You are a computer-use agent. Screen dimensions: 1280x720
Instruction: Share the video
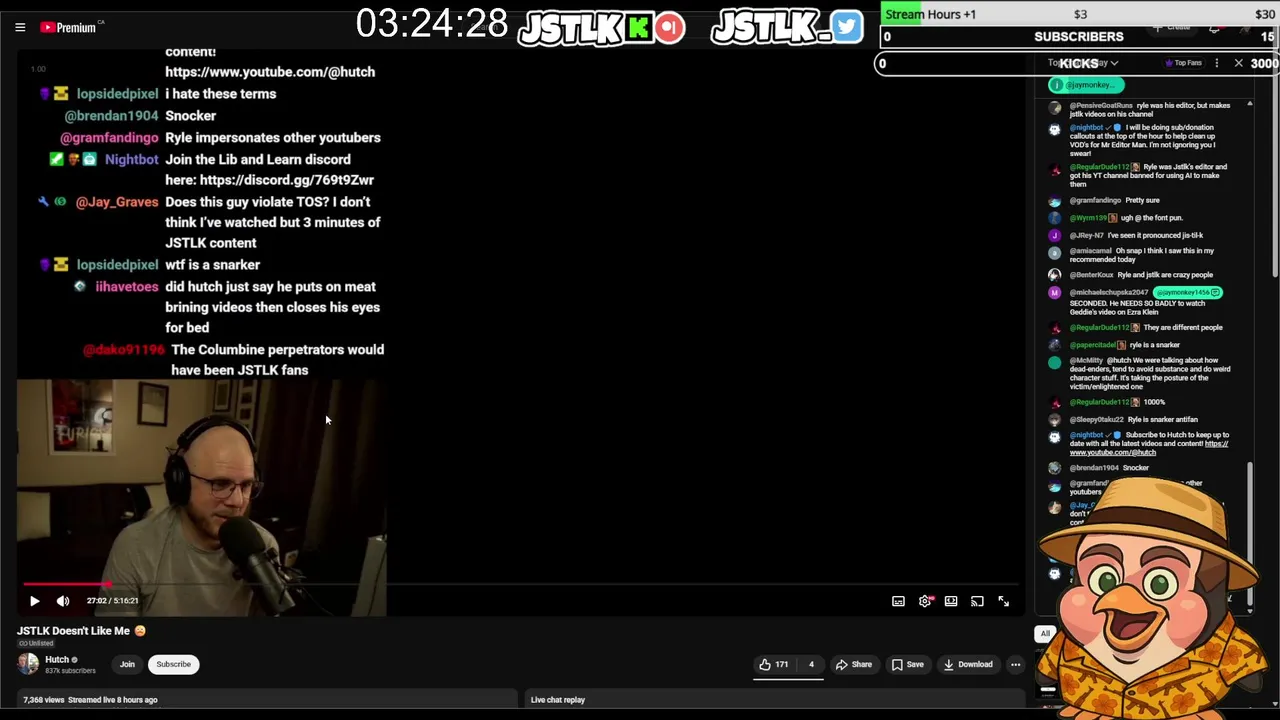[854, 664]
